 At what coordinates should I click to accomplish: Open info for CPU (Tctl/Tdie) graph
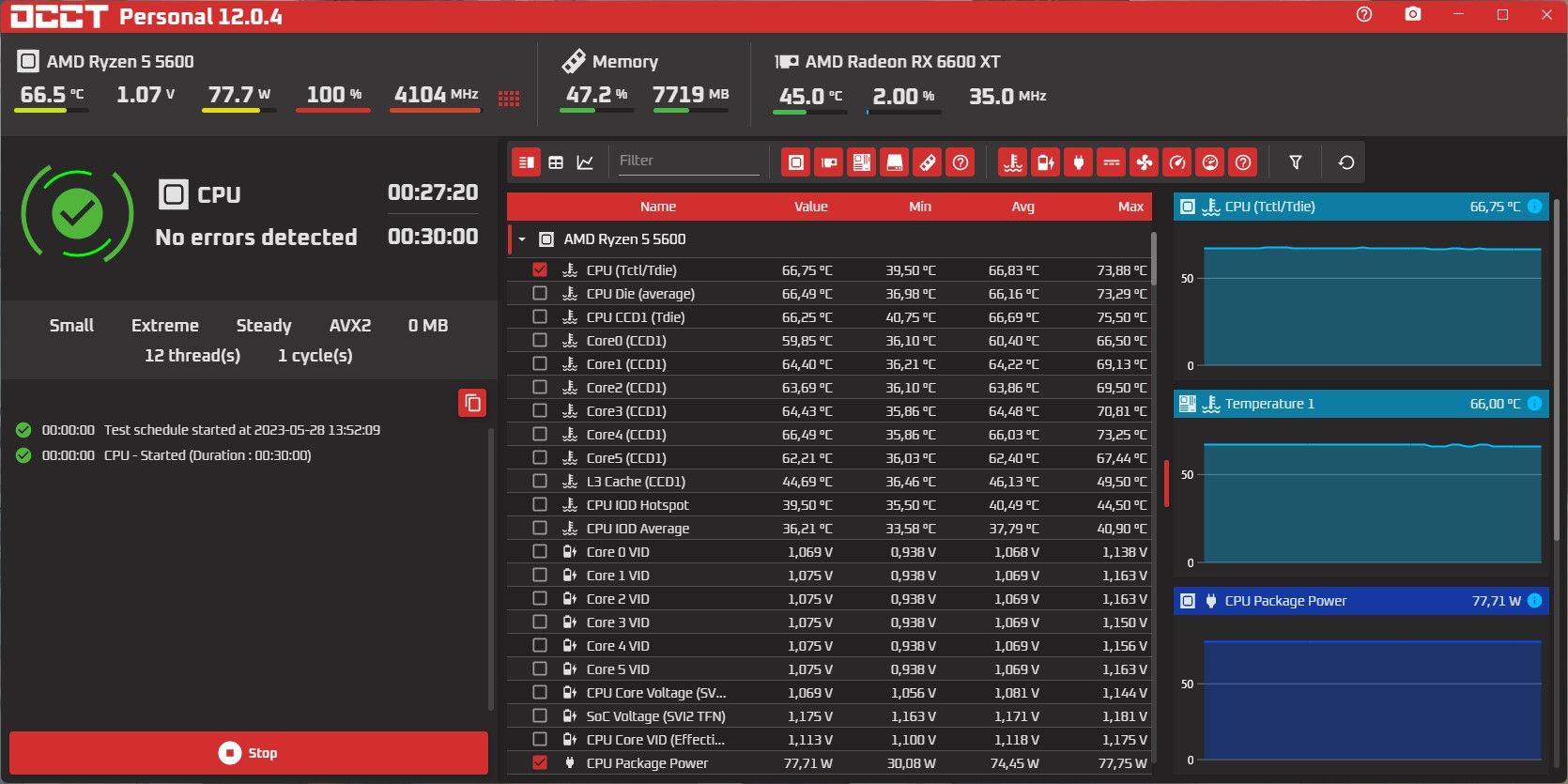click(x=1534, y=207)
